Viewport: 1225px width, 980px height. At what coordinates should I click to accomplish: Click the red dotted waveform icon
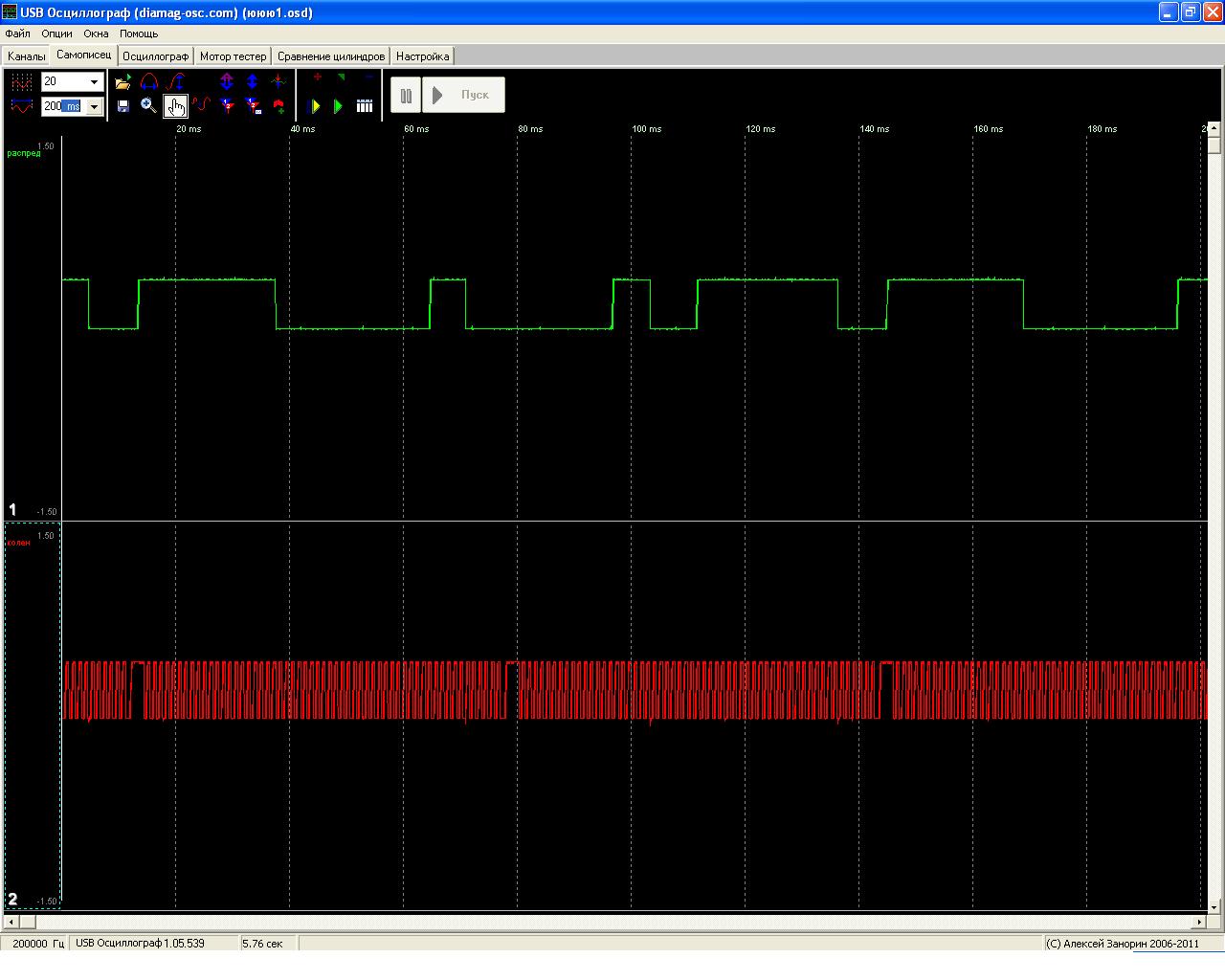pos(22,82)
